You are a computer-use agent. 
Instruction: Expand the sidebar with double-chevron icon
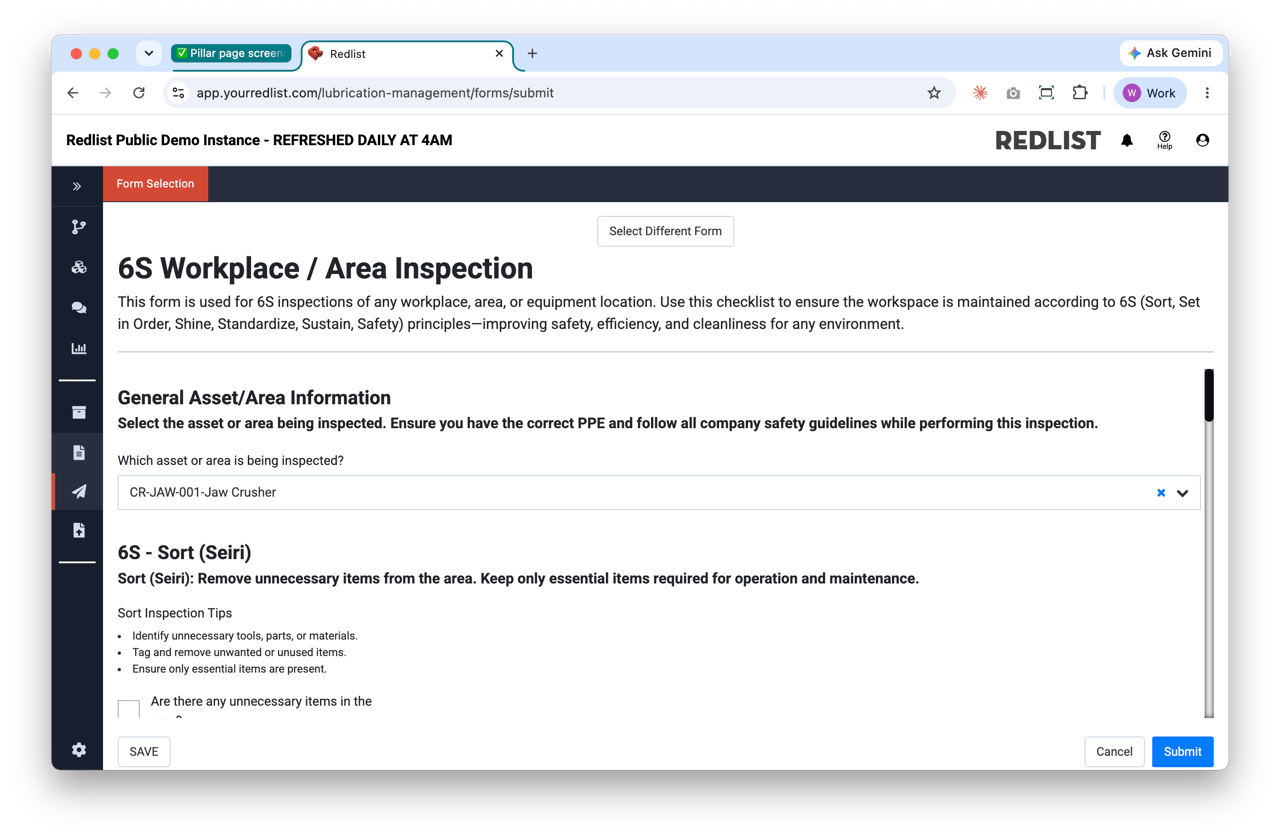[x=77, y=186]
